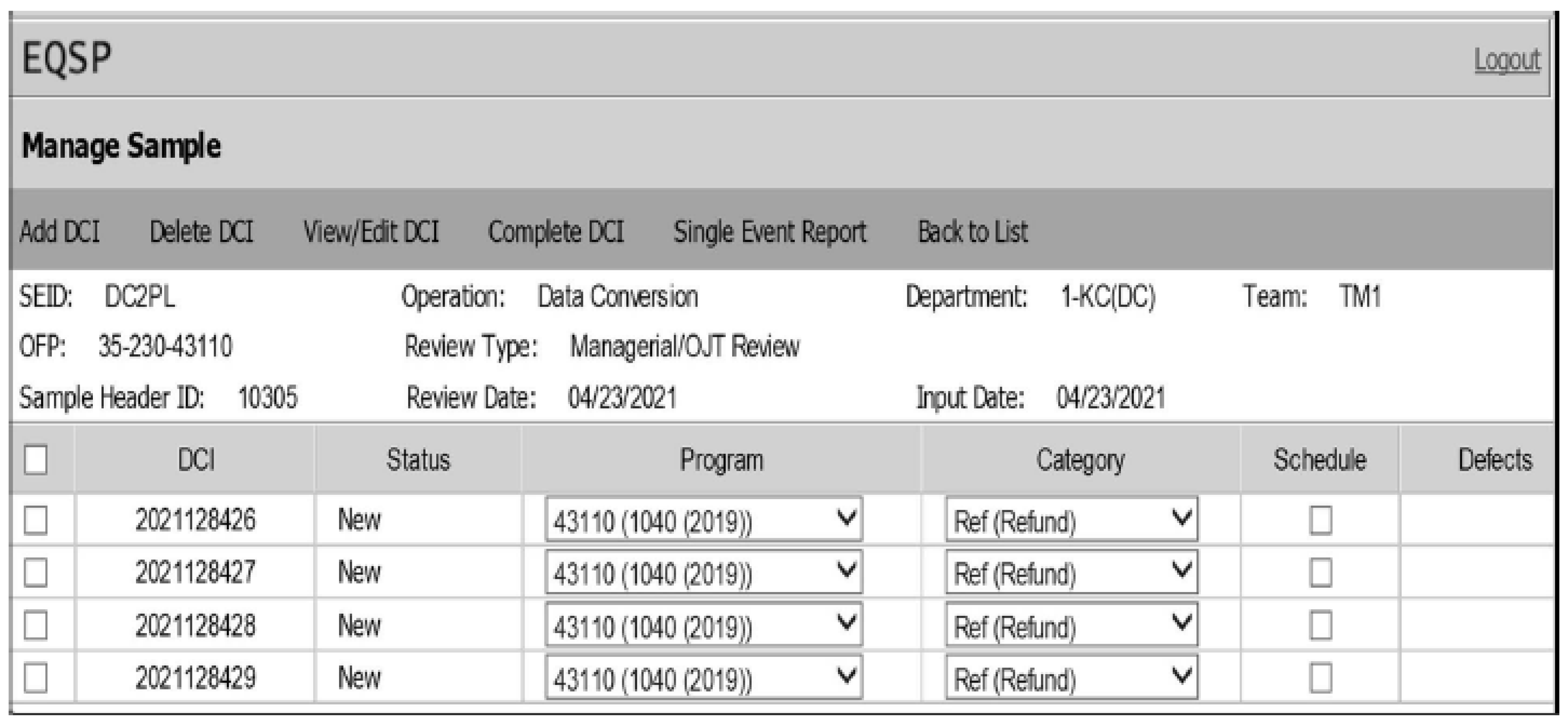Click the Defects column header

click(1494, 460)
